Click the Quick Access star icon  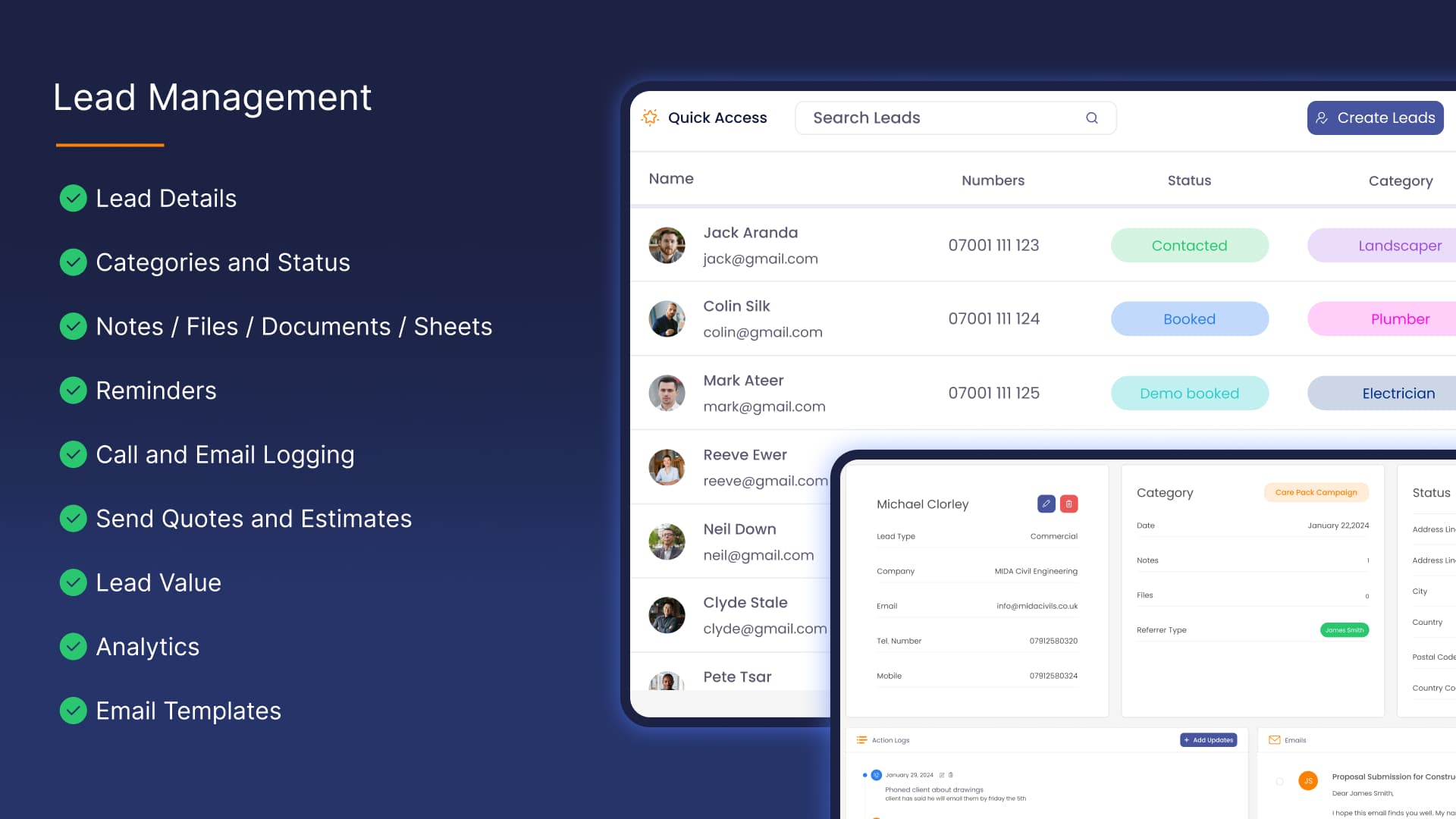click(x=651, y=118)
